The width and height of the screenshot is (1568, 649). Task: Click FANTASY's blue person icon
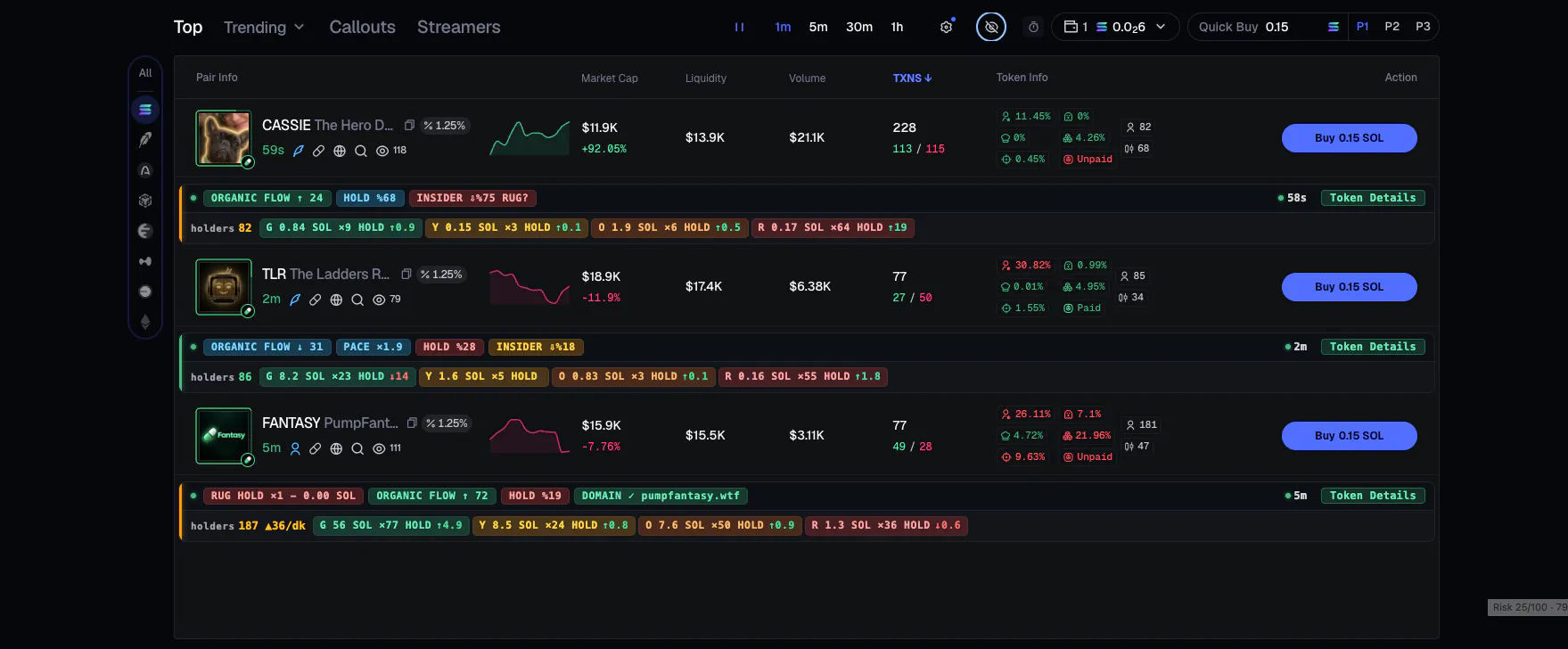pyautogui.click(x=295, y=448)
